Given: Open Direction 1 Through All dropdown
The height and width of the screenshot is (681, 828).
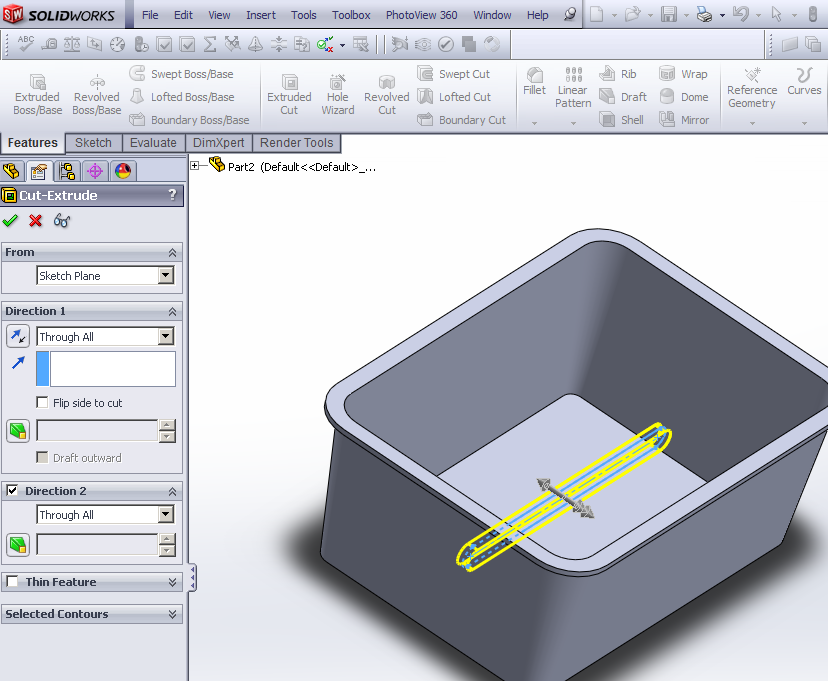Looking at the screenshot, I should pos(166,336).
